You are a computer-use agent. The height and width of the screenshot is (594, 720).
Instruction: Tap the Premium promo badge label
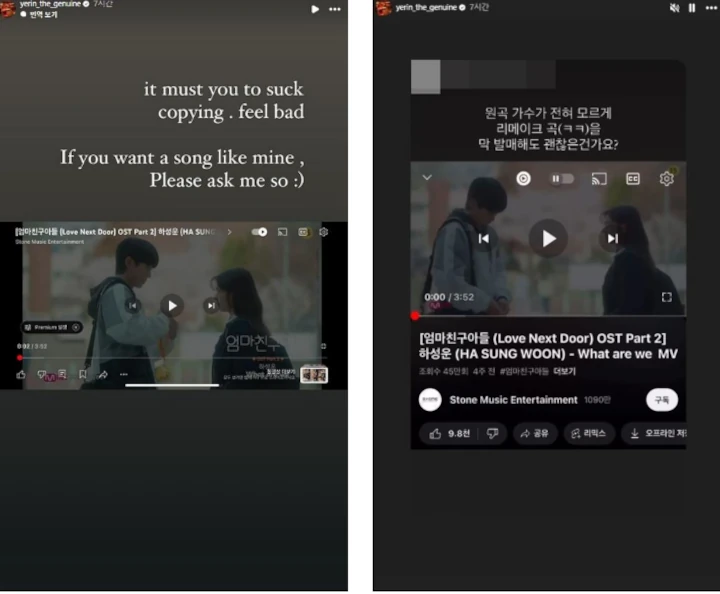(x=48, y=327)
